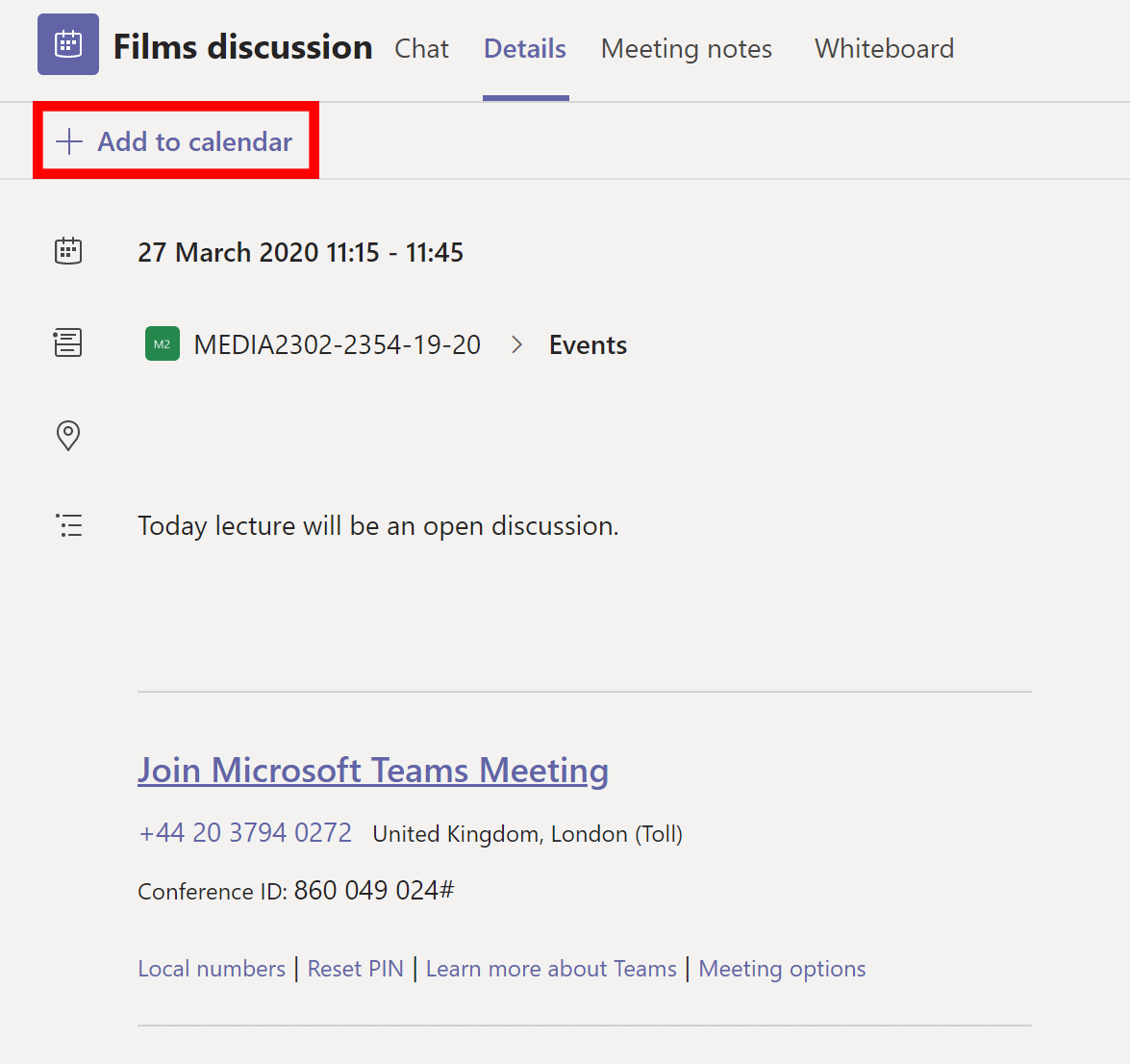Click the Events channel name

tap(588, 344)
